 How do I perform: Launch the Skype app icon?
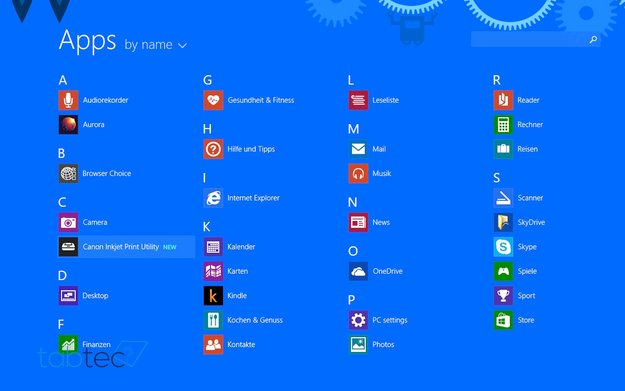pos(503,247)
